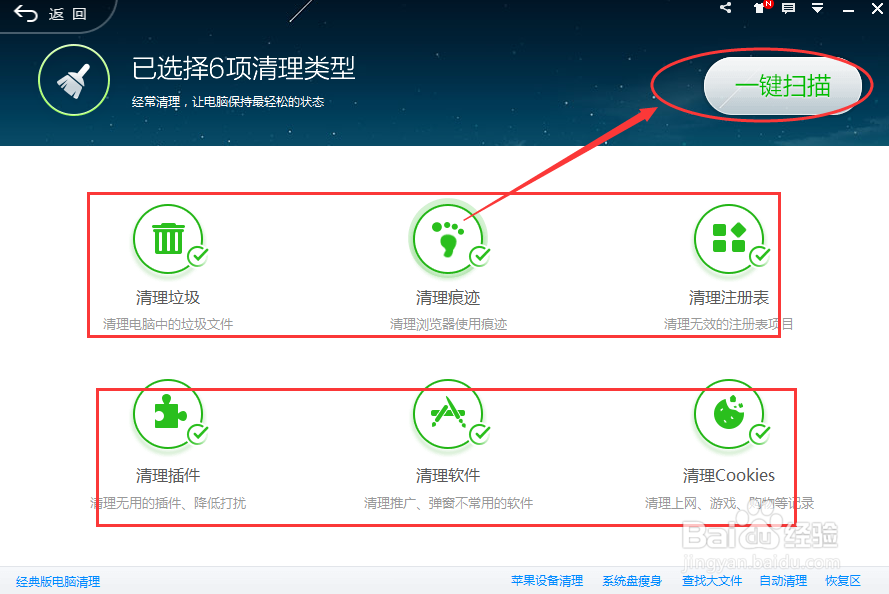This screenshot has width=889, height=594.
Task: Click 经常清理，让电脑保持最轻松的状态 subtitle
Action: [x=228, y=102]
